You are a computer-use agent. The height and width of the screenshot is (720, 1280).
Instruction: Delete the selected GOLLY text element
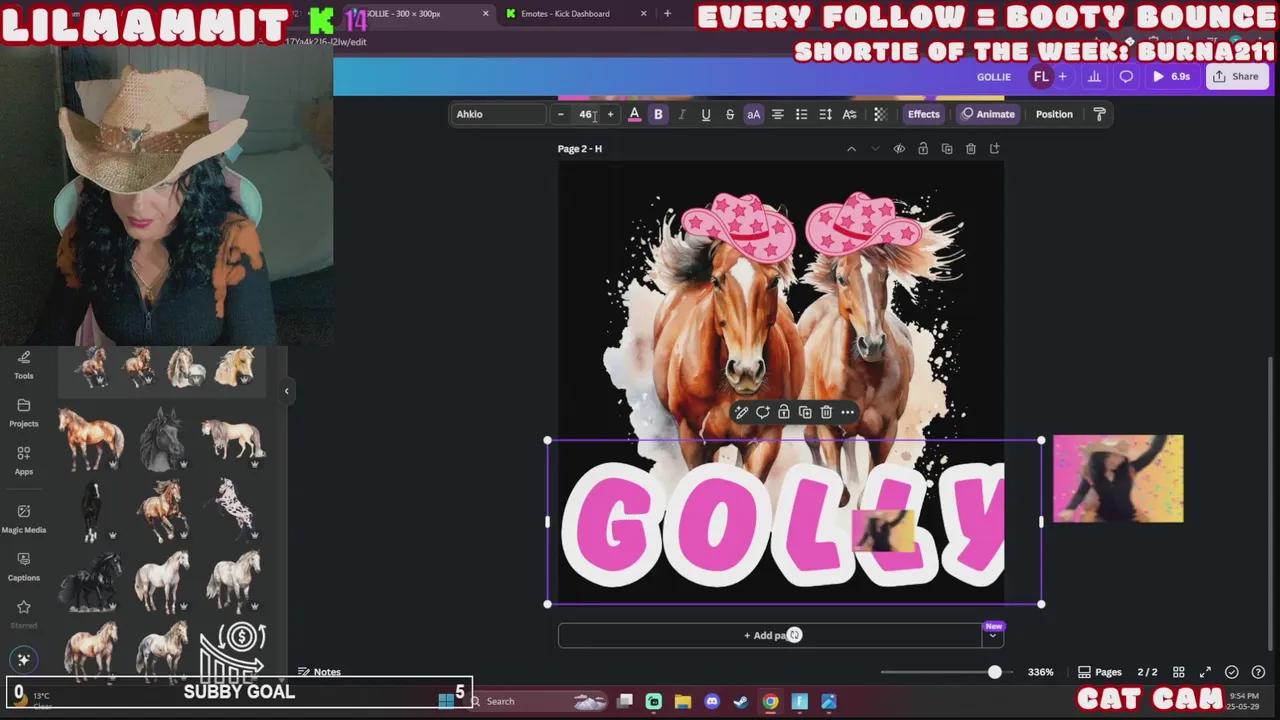coord(826,412)
